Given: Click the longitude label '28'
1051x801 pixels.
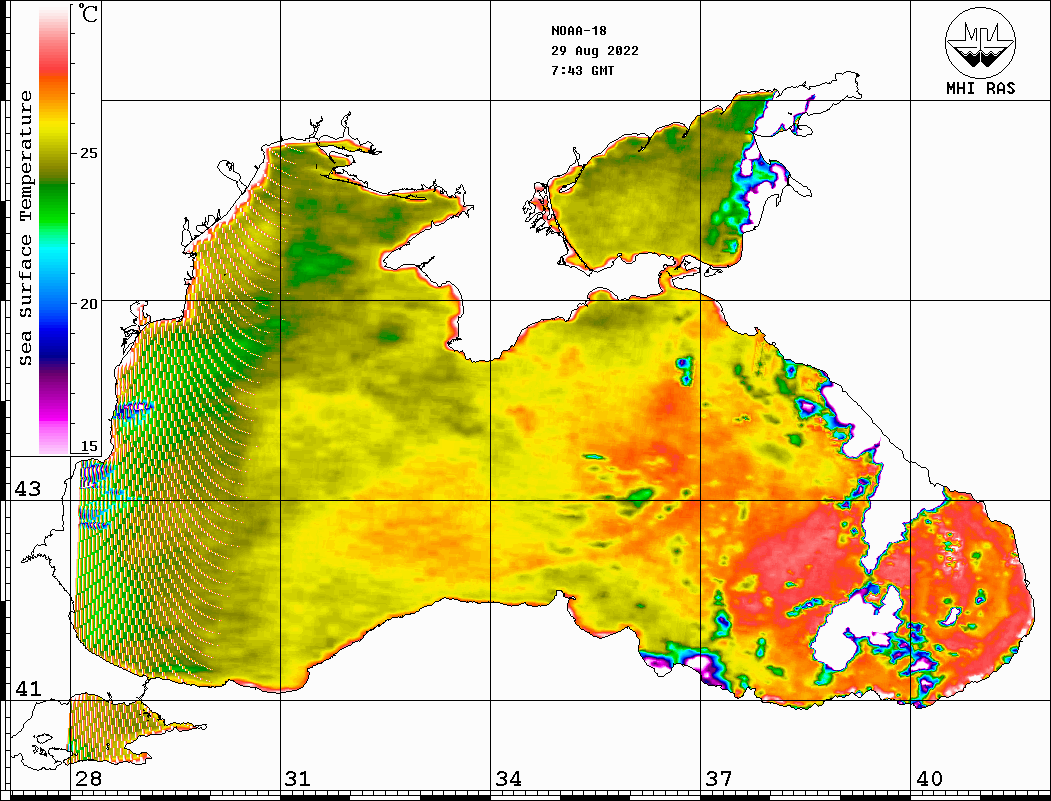Looking at the screenshot, I should 88,779.
